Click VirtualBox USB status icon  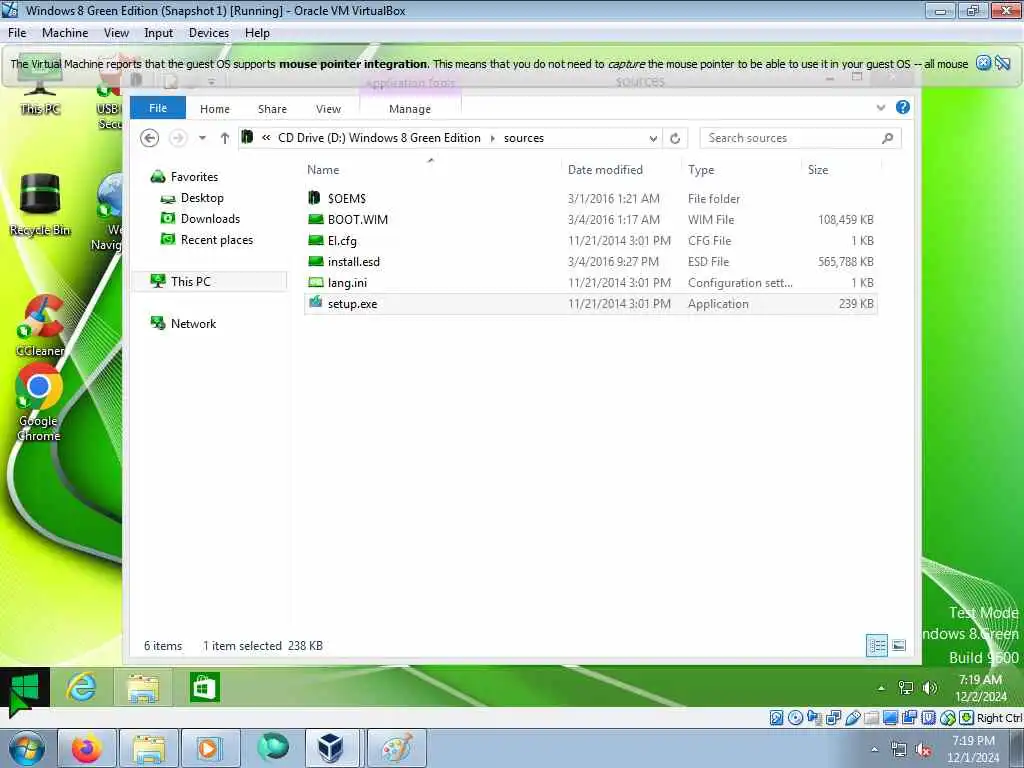(x=852, y=718)
